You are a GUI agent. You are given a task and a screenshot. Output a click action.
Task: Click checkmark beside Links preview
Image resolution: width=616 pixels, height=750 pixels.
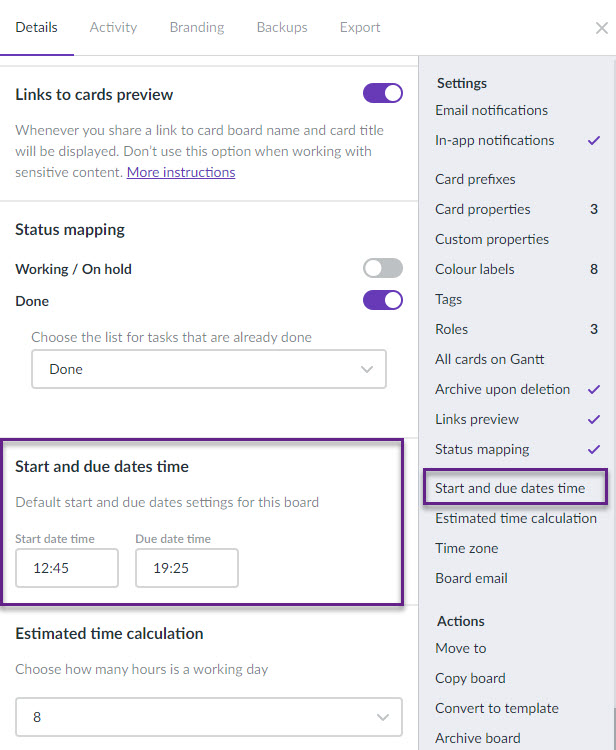tap(594, 419)
